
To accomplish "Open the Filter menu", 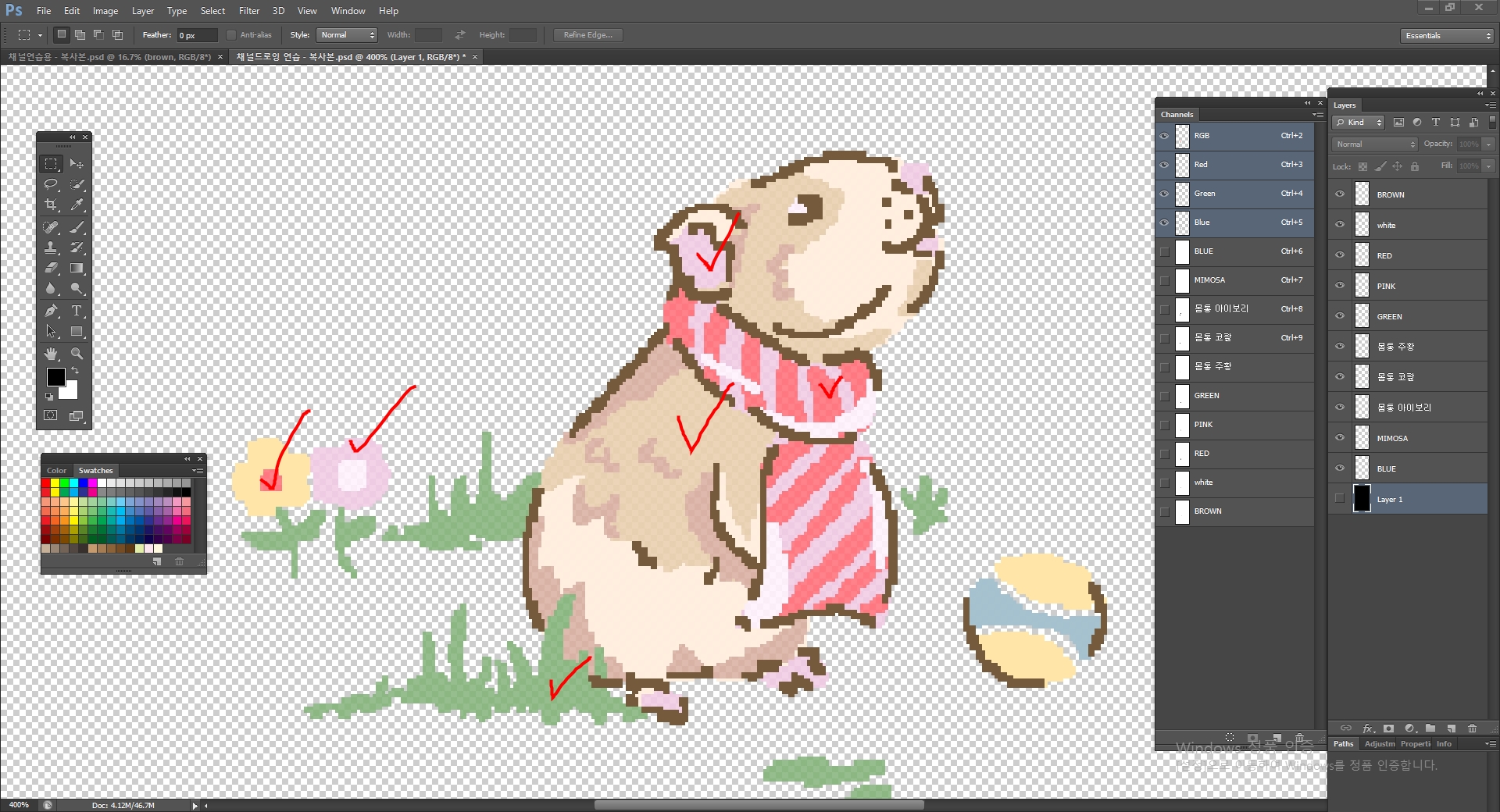I will coord(249,11).
